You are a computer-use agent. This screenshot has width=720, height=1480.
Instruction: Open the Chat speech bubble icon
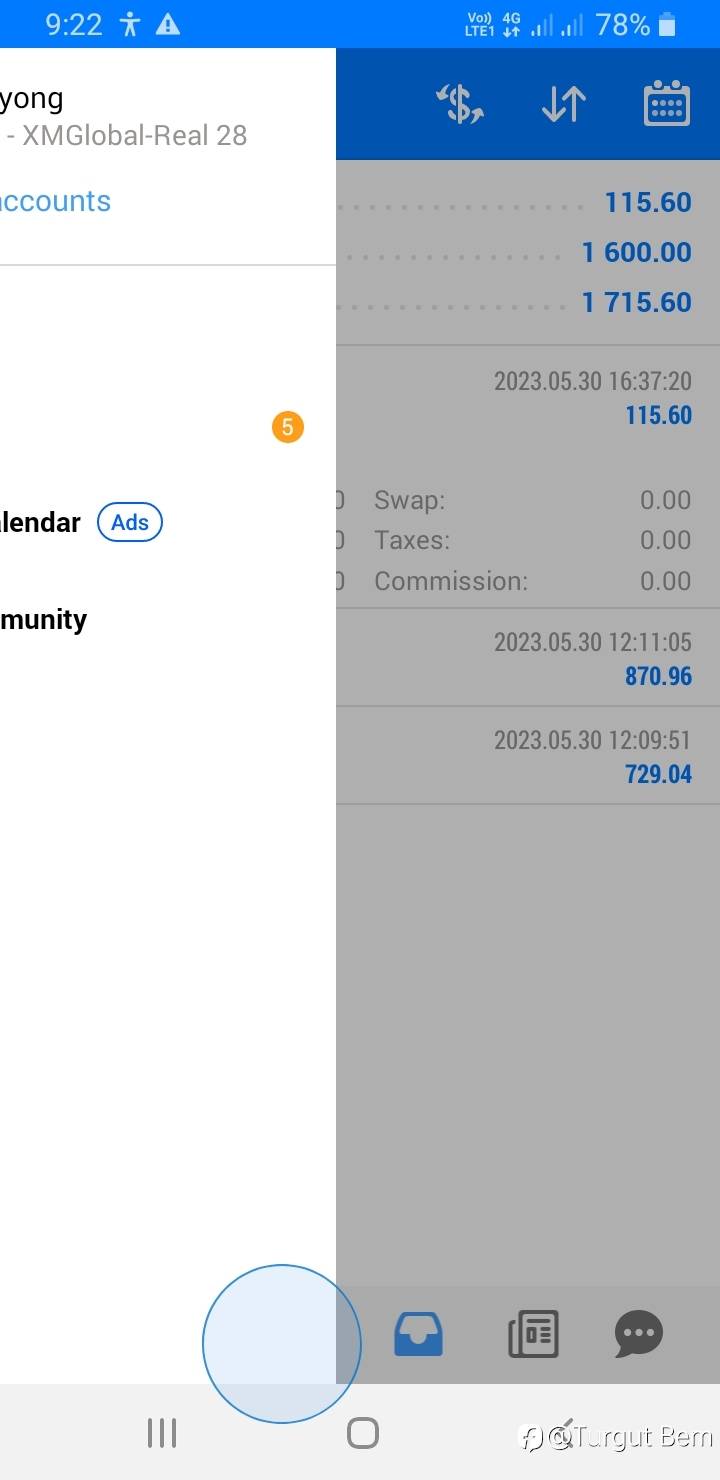coord(638,1334)
